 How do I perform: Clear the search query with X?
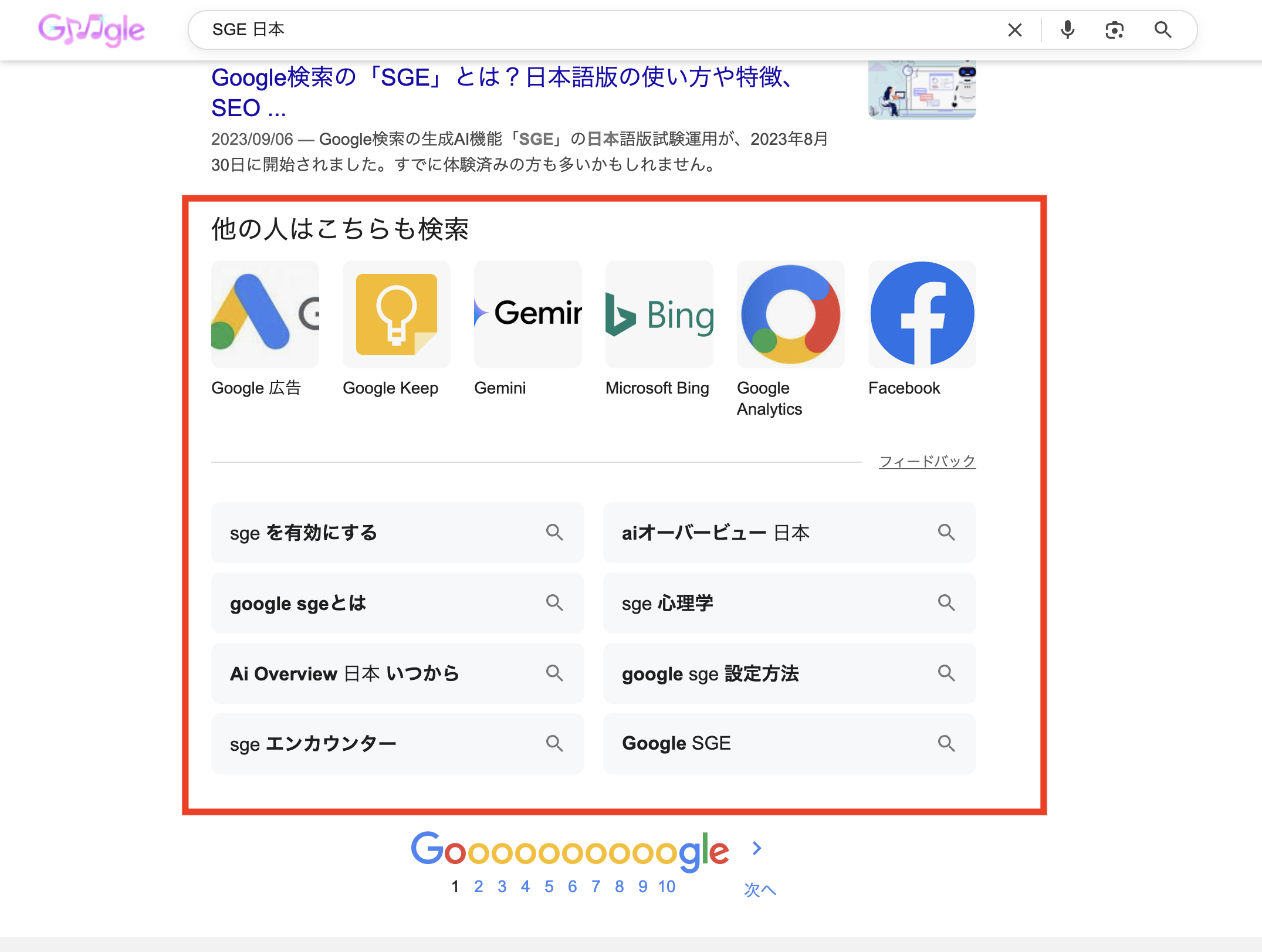pyautogui.click(x=1014, y=30)
